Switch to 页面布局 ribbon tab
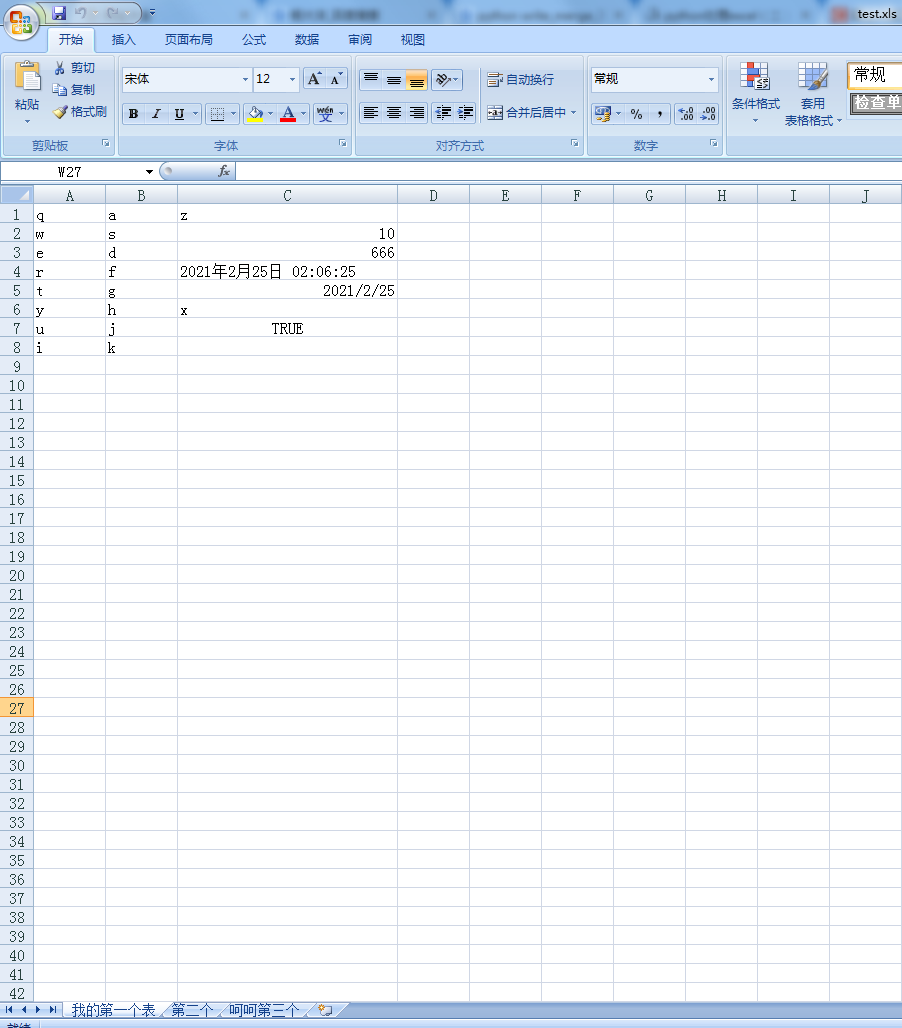Viewport: 902px width, 1028px height. [189, 40]
